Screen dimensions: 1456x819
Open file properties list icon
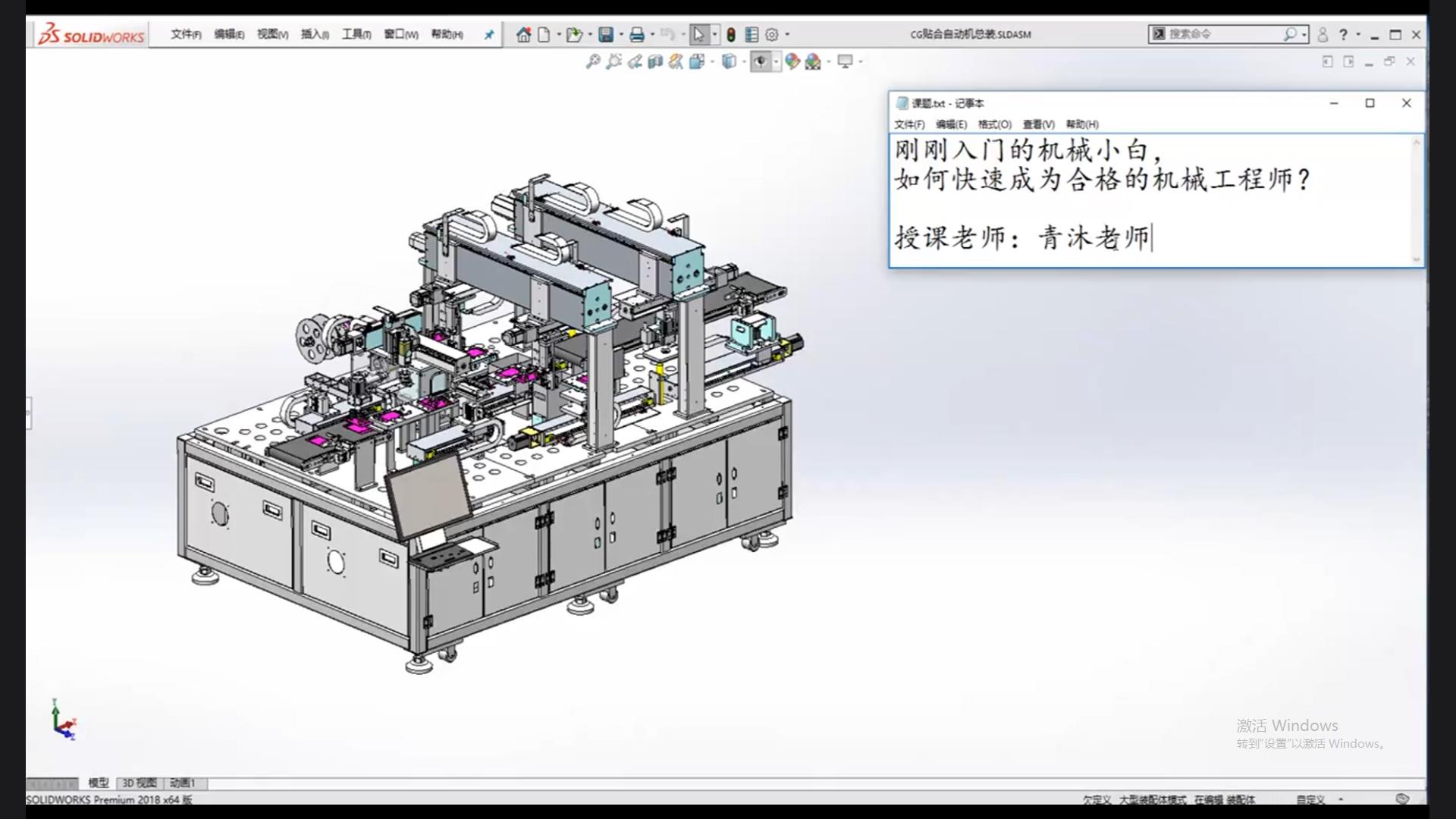752,35
